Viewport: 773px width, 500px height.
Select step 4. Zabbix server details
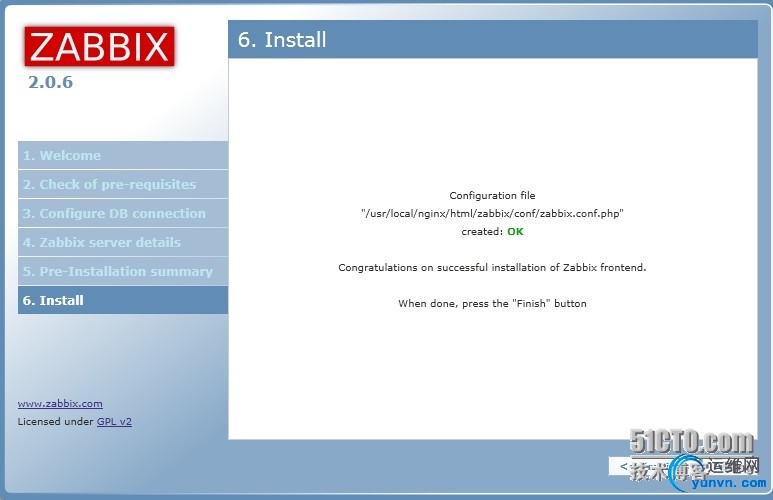[x=123, y=243]
